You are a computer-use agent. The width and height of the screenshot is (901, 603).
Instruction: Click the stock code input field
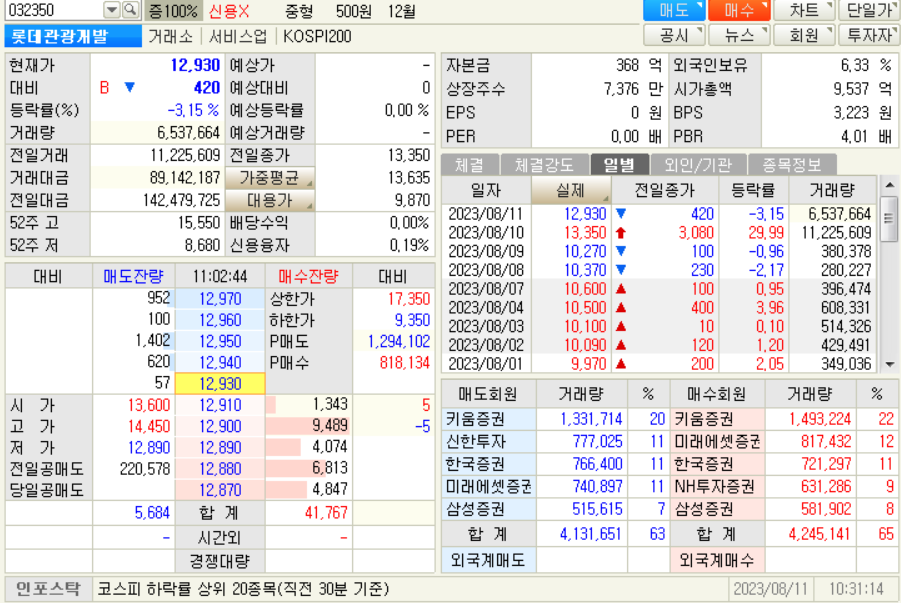[50, 11]
